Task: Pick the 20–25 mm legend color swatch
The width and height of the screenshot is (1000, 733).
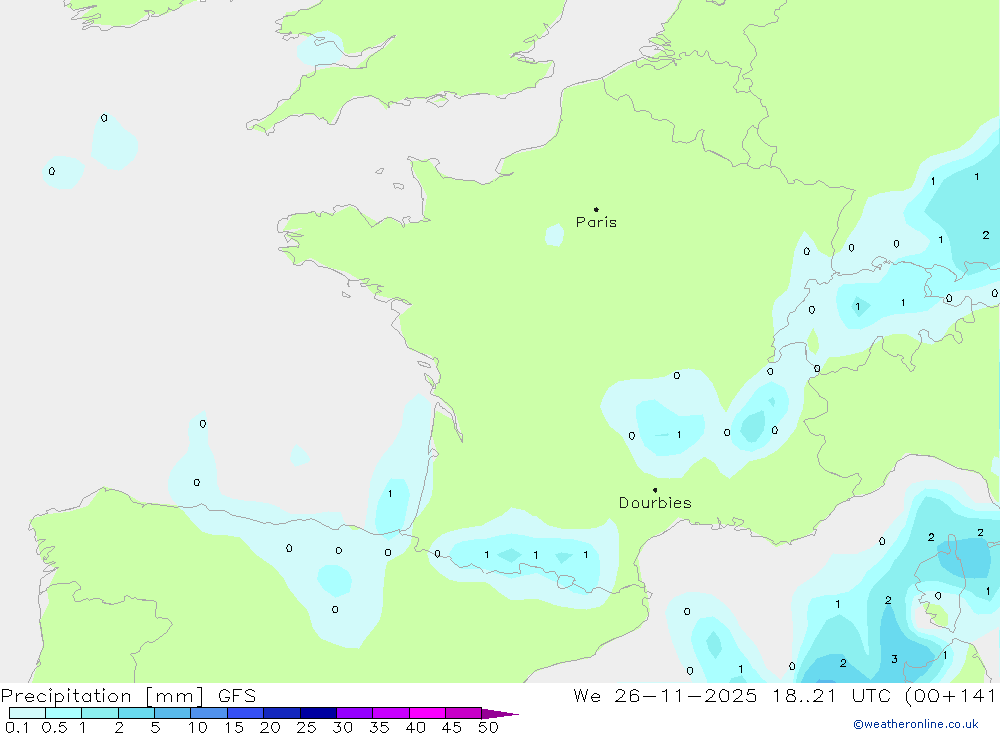Action: (282, 713)
